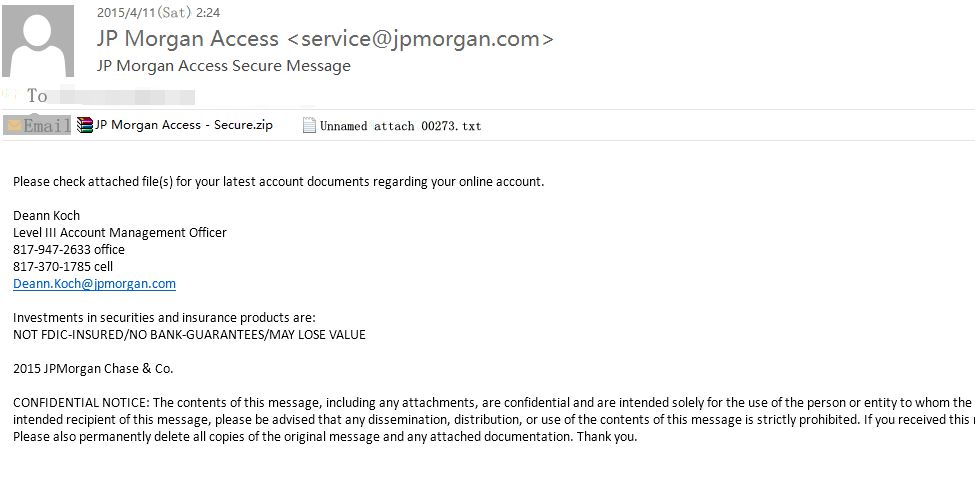Viewport: 975px width, 491px height.
Task: Click the Deann Koch signature name
Action: (47, 216)
